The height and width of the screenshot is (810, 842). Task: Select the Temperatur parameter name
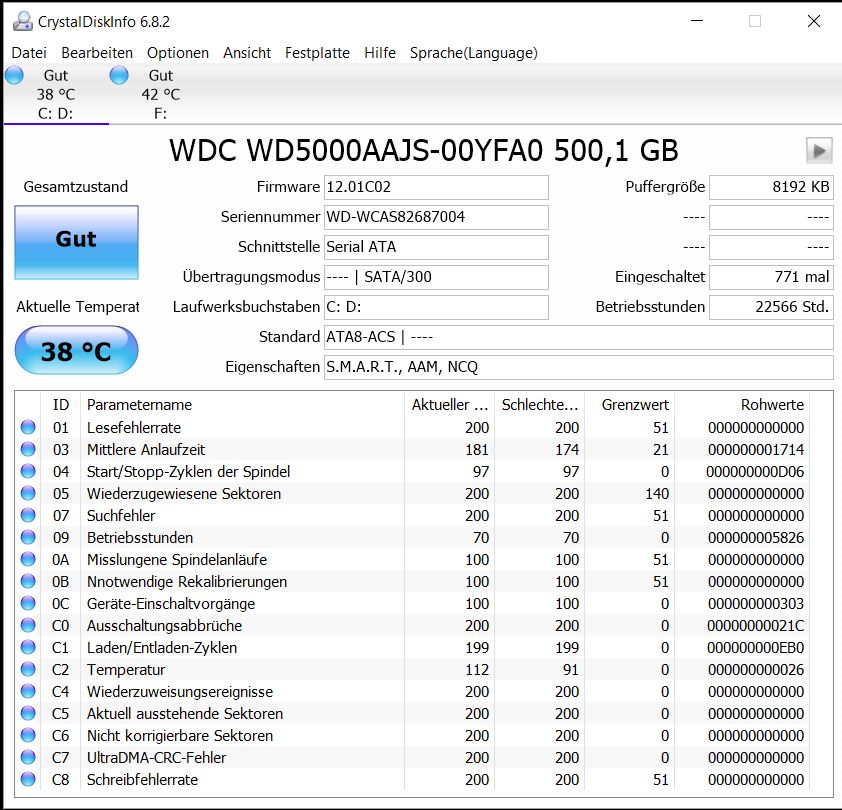coord(126,670)
